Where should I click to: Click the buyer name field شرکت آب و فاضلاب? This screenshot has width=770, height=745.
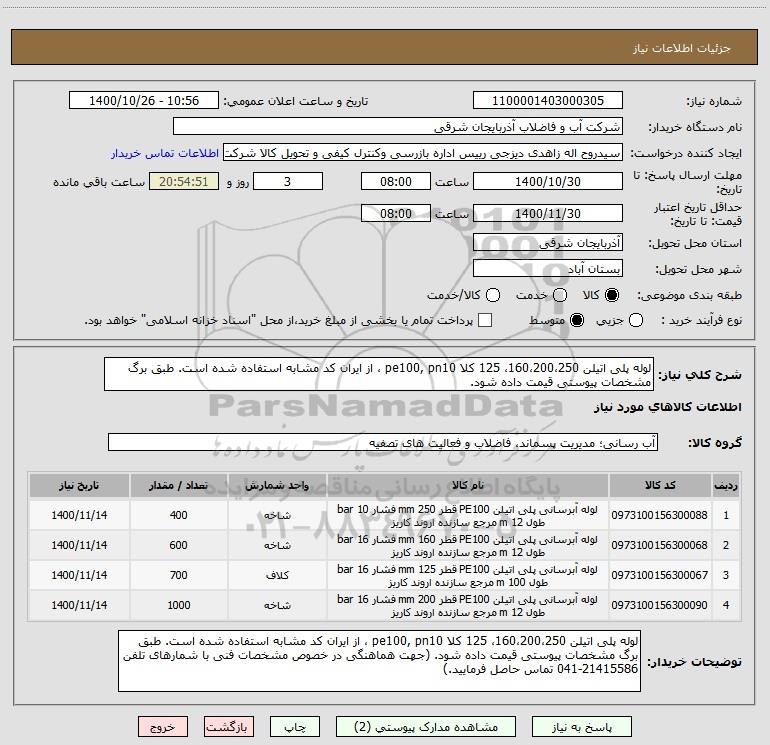(398, 127)
